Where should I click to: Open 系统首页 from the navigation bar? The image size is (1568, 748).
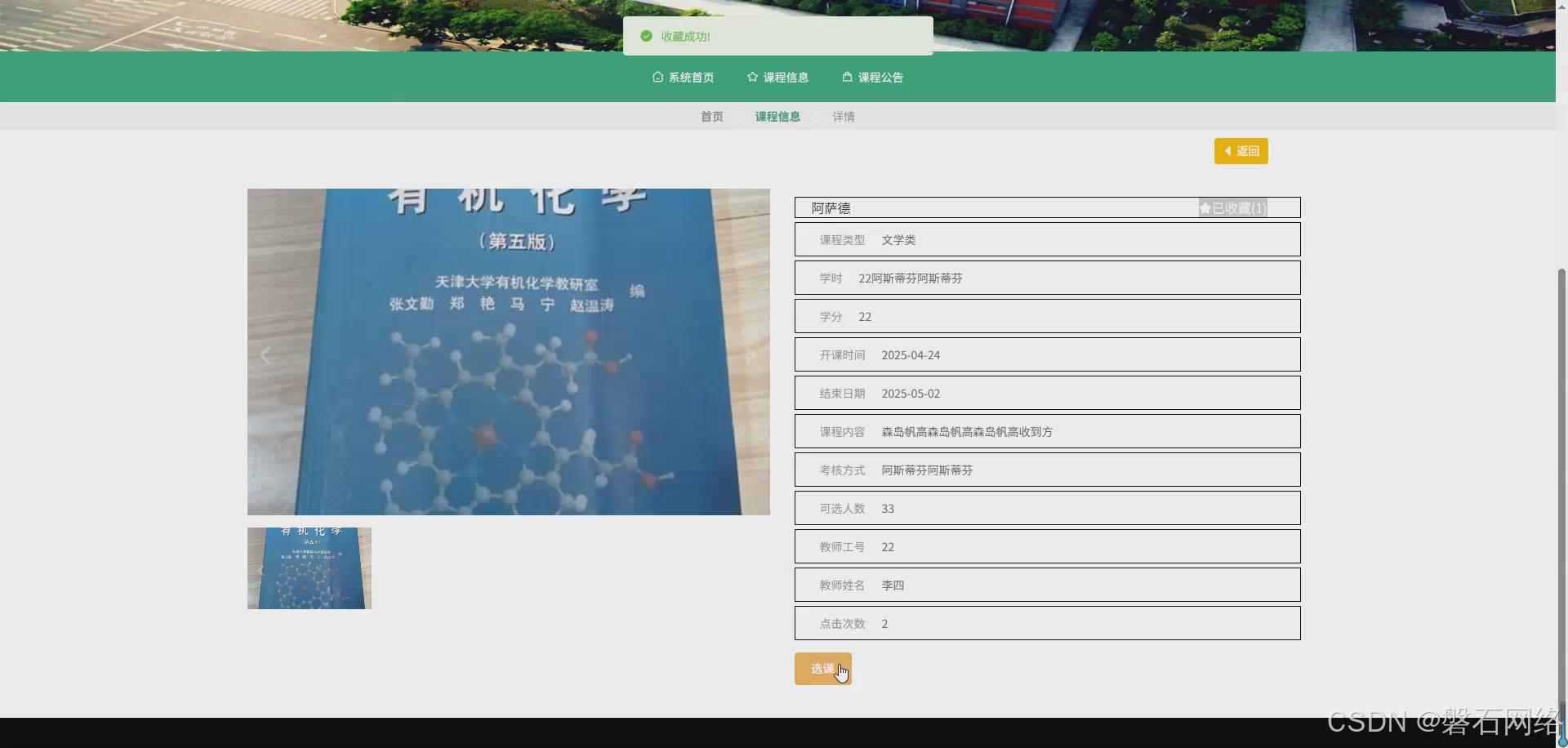pyautogui.click(x=690, y=77)
